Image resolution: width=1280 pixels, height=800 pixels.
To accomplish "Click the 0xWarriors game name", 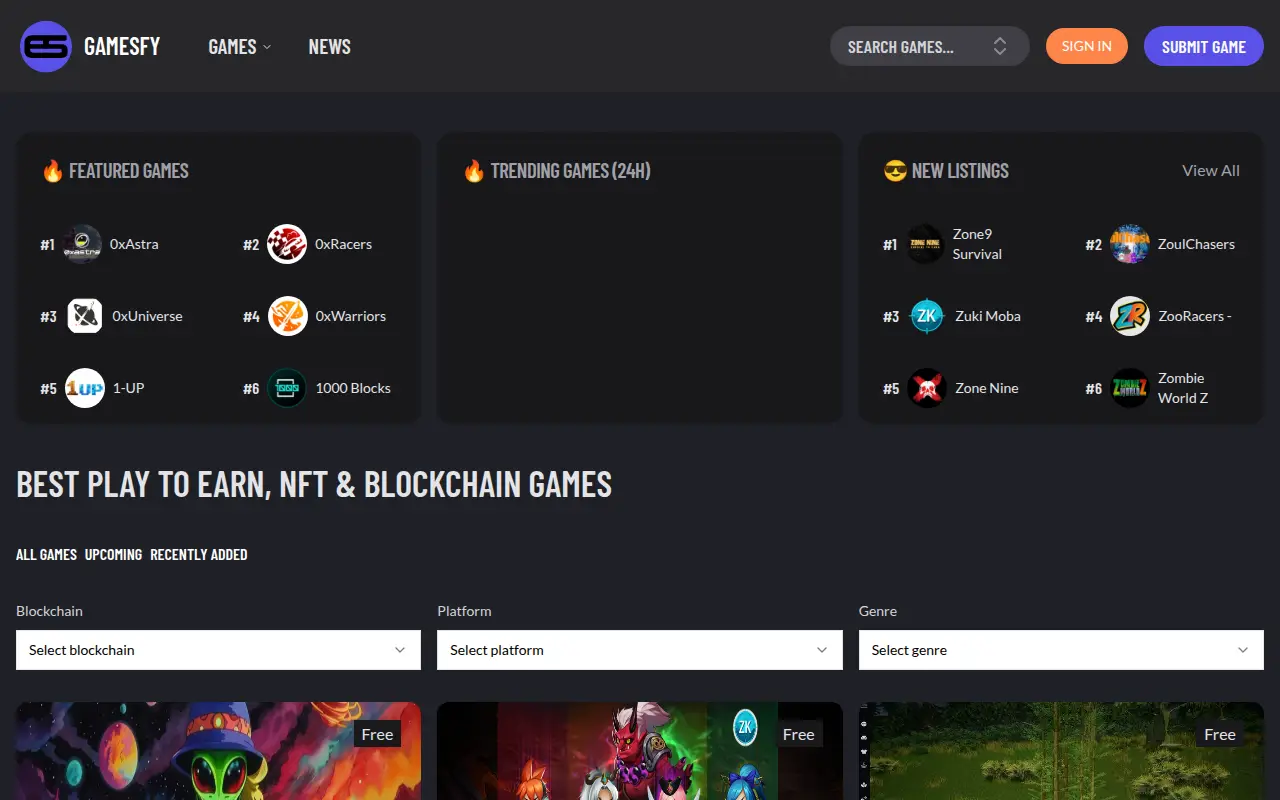I will [351, 316].
